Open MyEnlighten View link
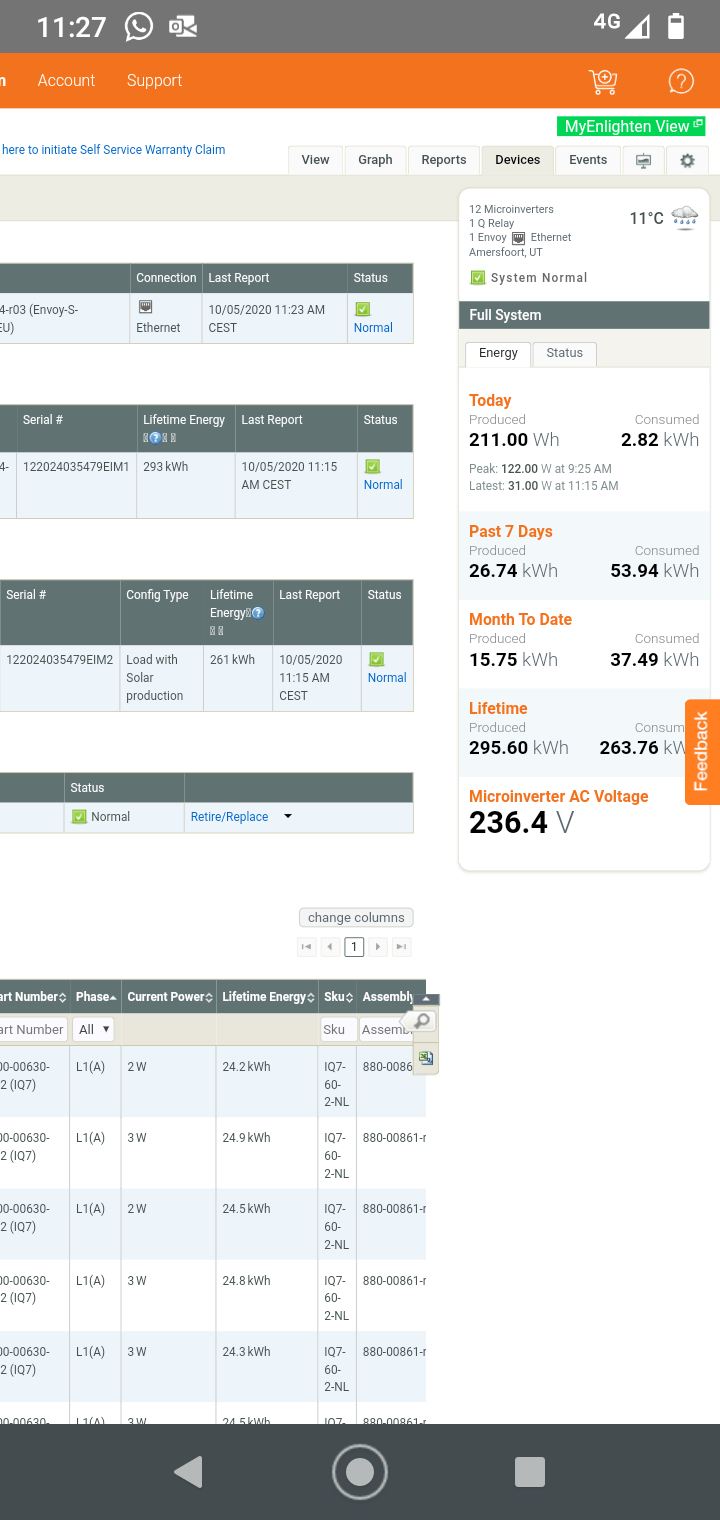Image resolution: width=720 pixels, height=1520 pixels. coord(630,126)
